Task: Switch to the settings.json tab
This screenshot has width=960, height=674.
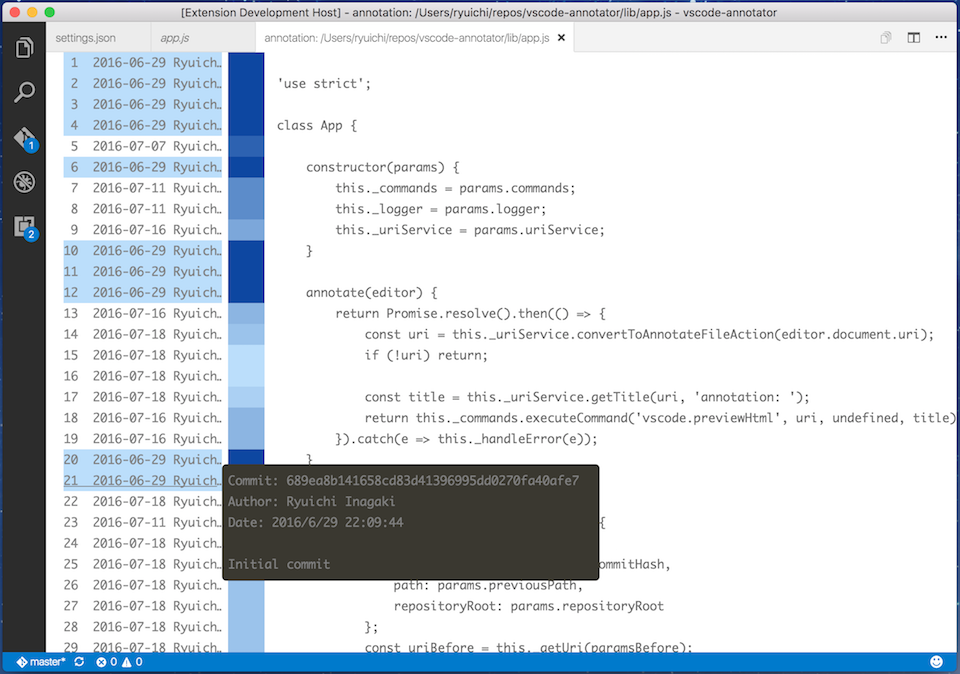Action: click(88, 37)
